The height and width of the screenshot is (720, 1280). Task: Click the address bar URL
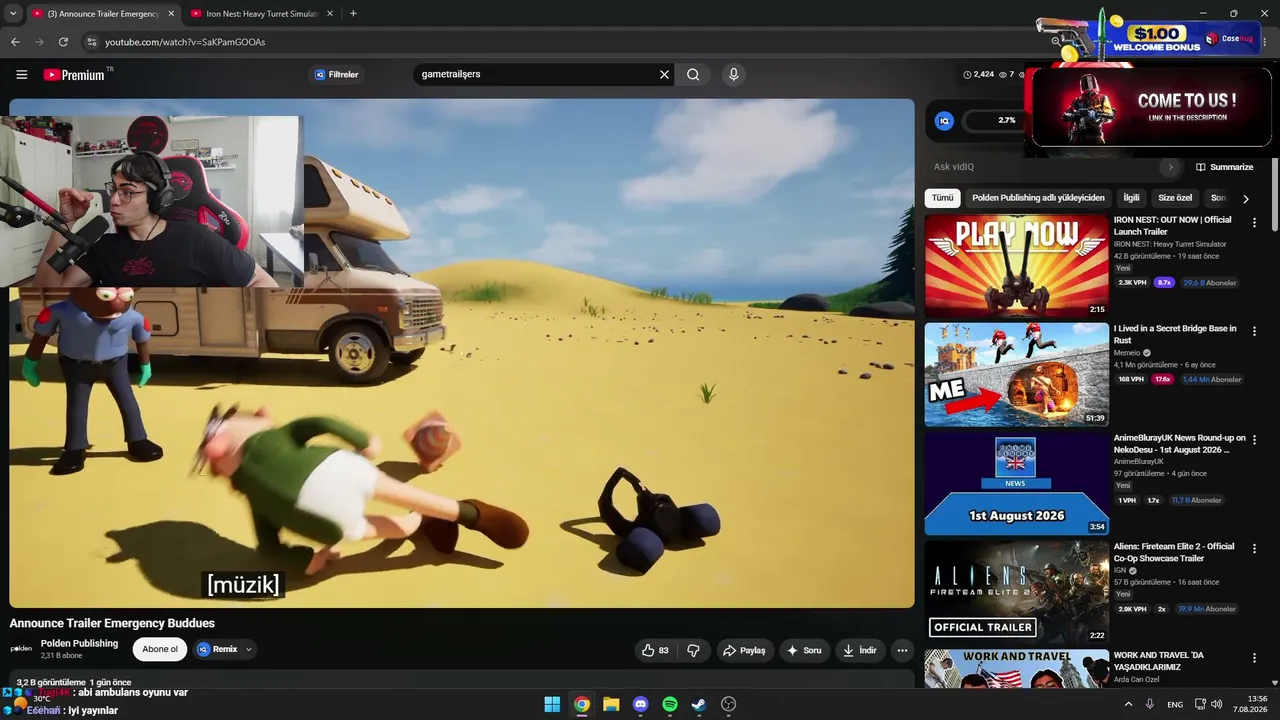(185, 42)
